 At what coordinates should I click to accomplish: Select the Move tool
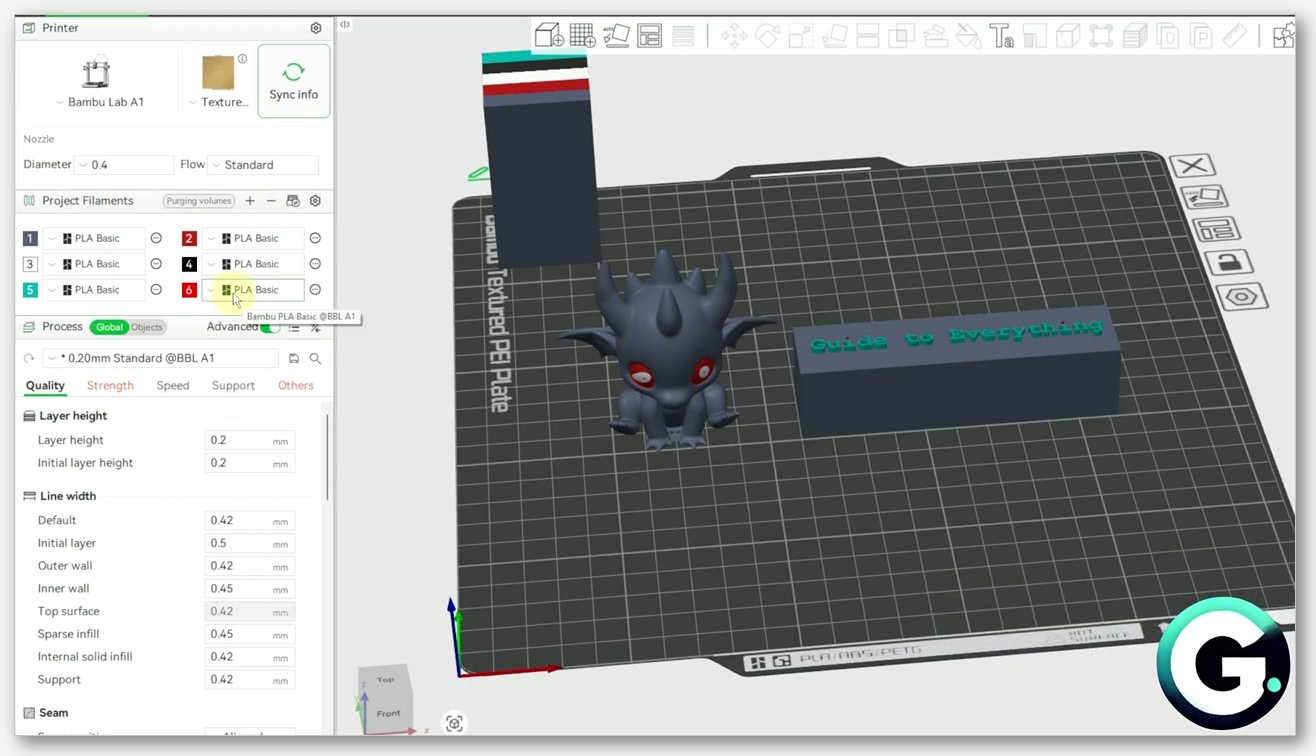(734, 37)
